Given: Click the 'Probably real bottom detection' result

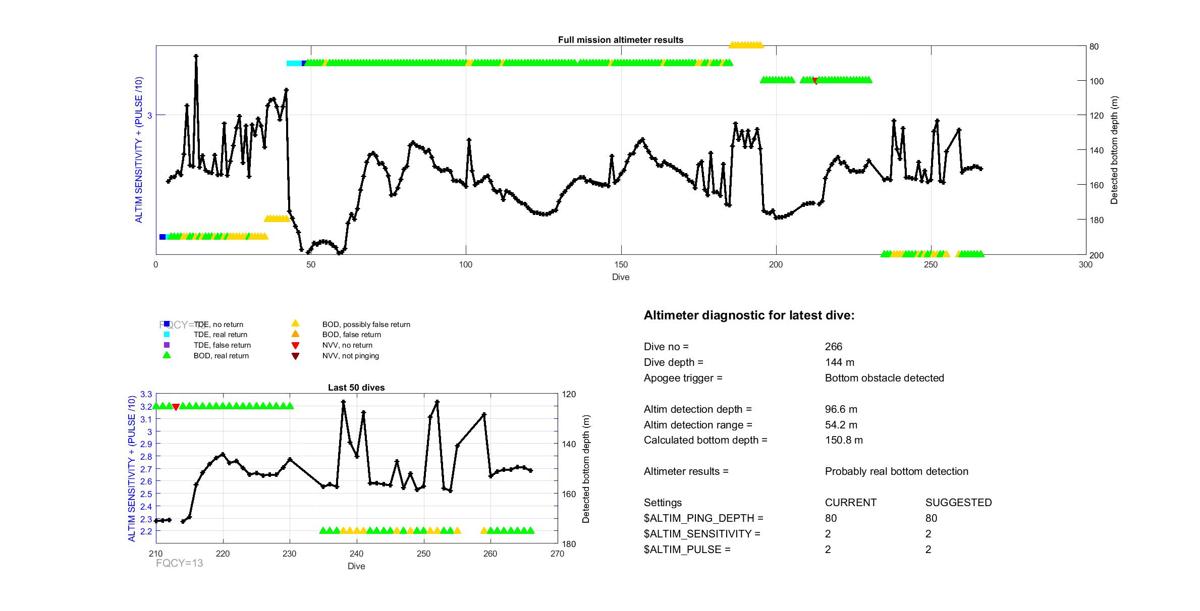Looking at the screenshot, I should pyautogui.click(x=896, y=471).
